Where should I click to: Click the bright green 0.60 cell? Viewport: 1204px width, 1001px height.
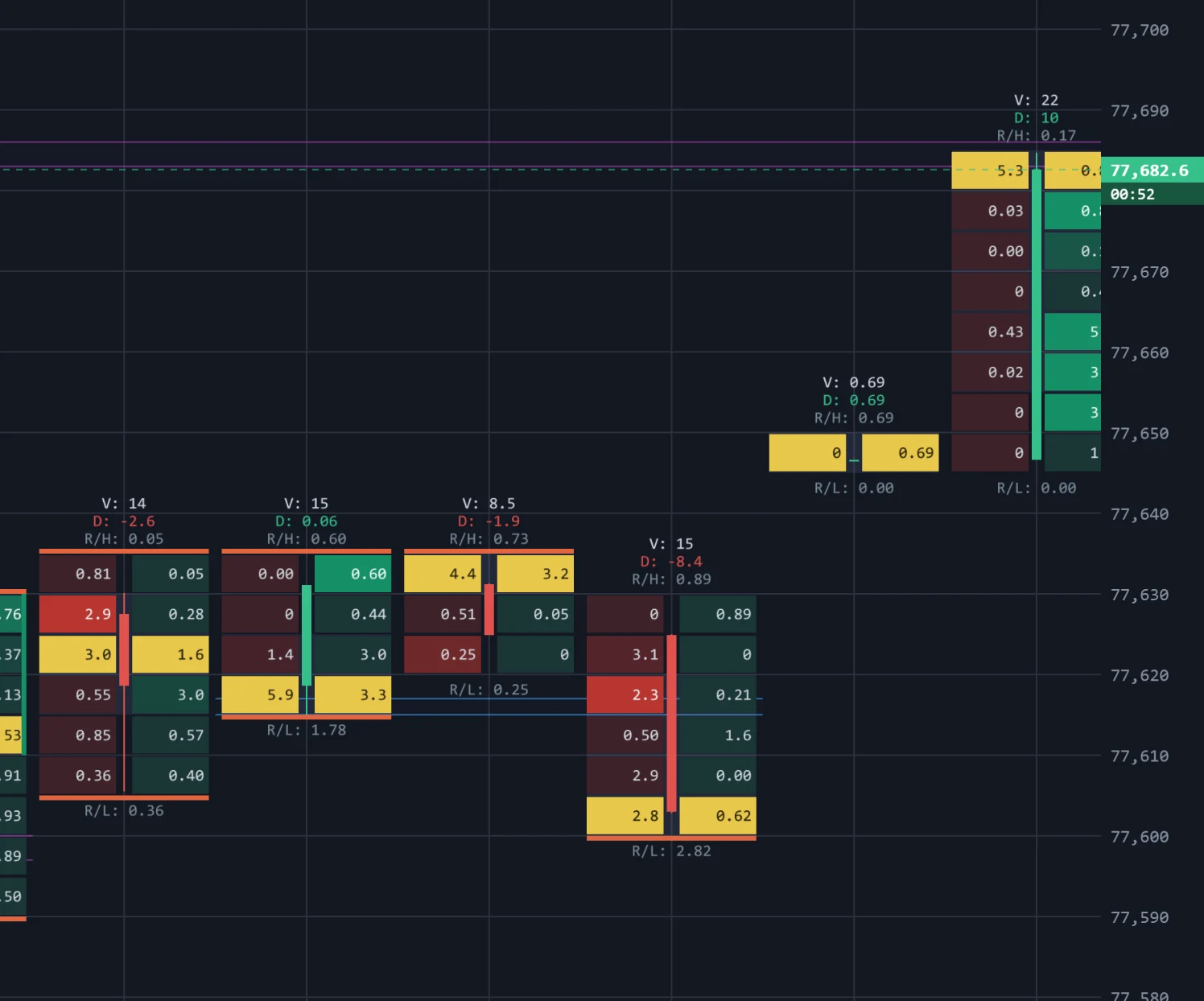coord(353,574)
